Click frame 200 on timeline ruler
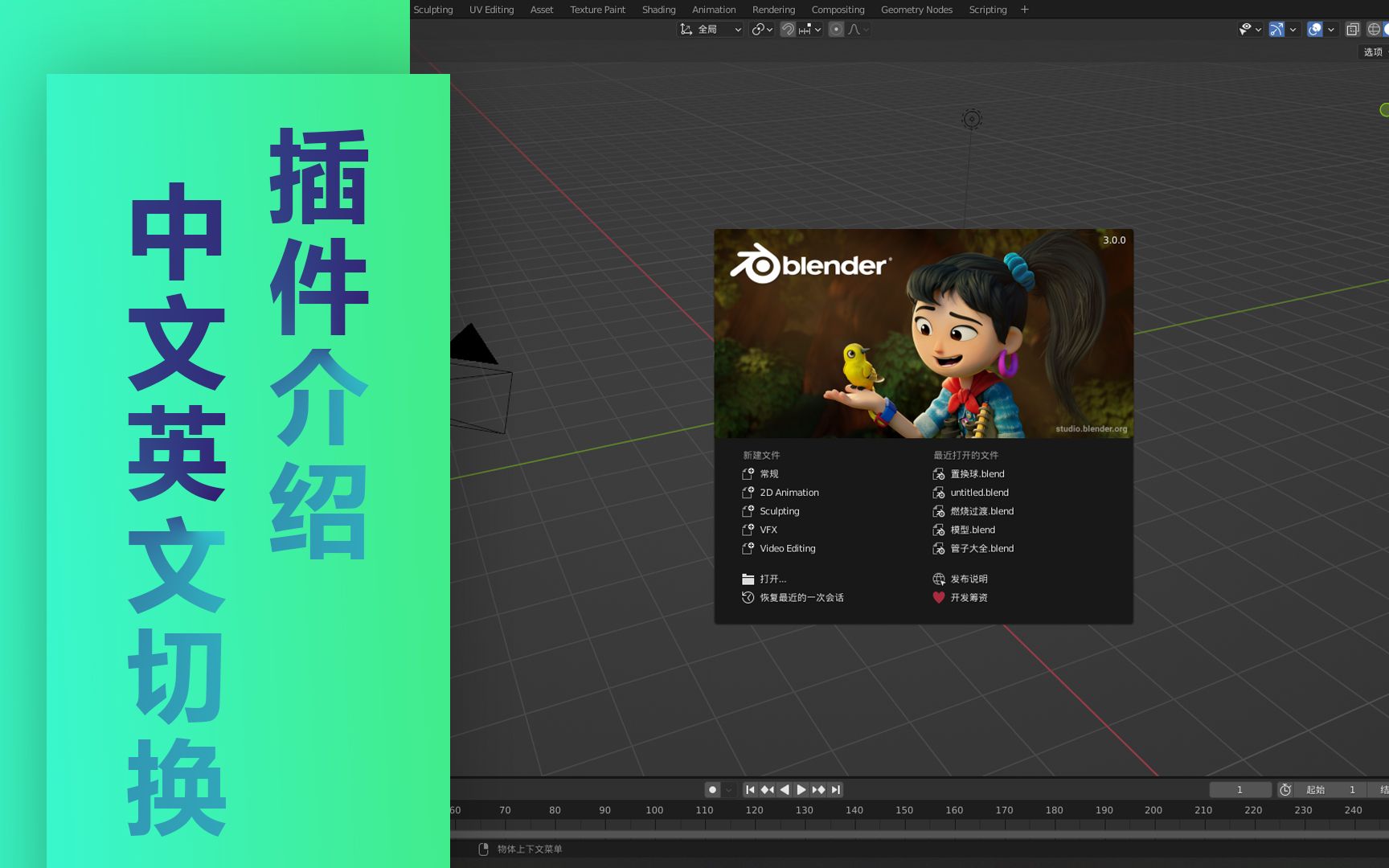This screenshot has height=868, width=1389. 1153,810
